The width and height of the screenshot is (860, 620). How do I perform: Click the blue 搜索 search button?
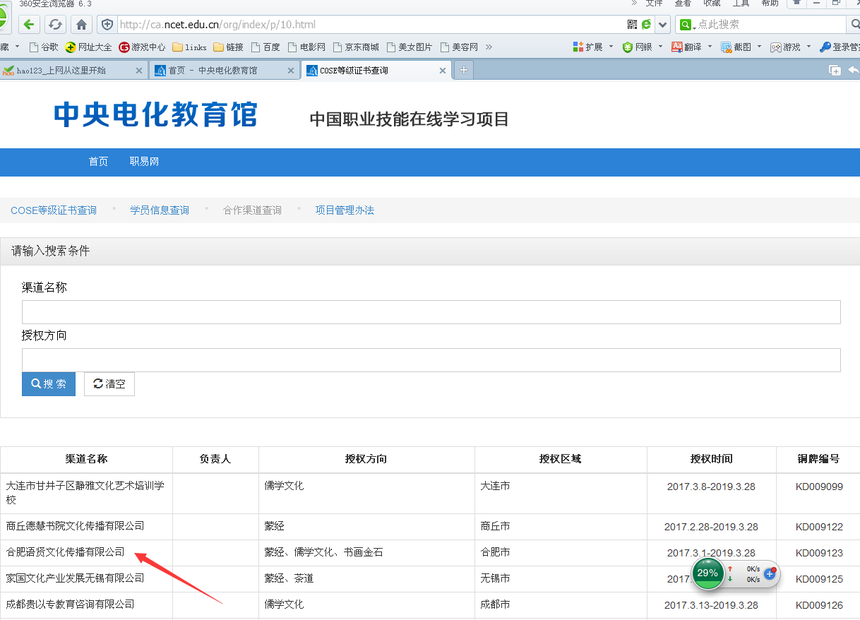point(49,384)
